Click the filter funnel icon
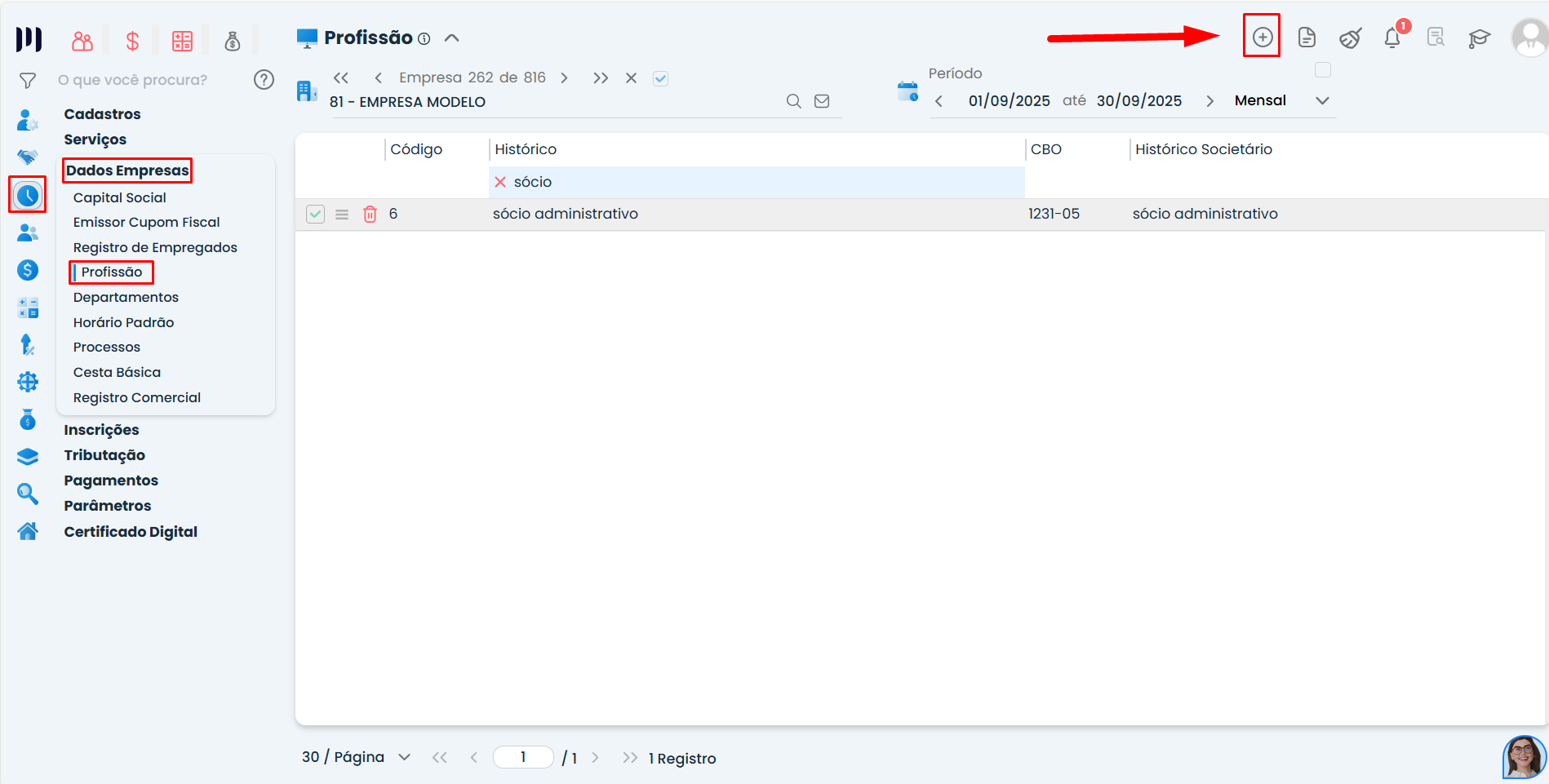The height and width of the screenshot is (784, 1549). tap(28, 80)
